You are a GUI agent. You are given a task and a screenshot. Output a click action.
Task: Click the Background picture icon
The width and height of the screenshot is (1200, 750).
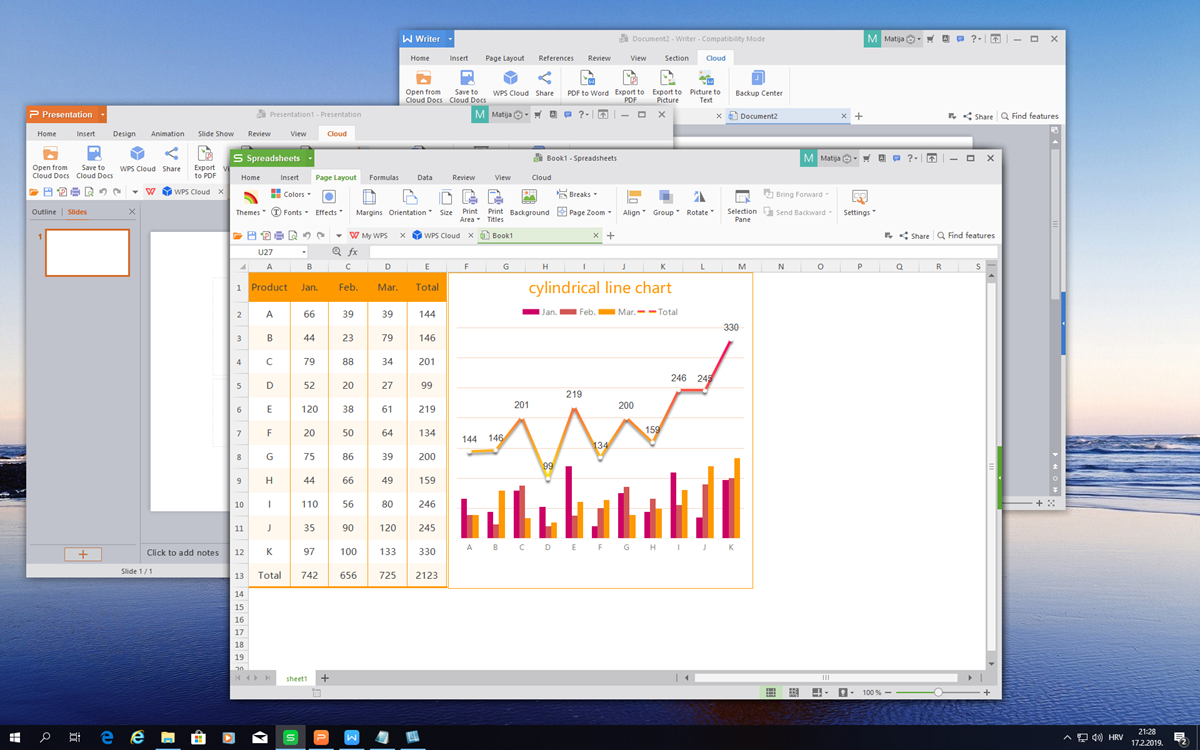(529, 203)
